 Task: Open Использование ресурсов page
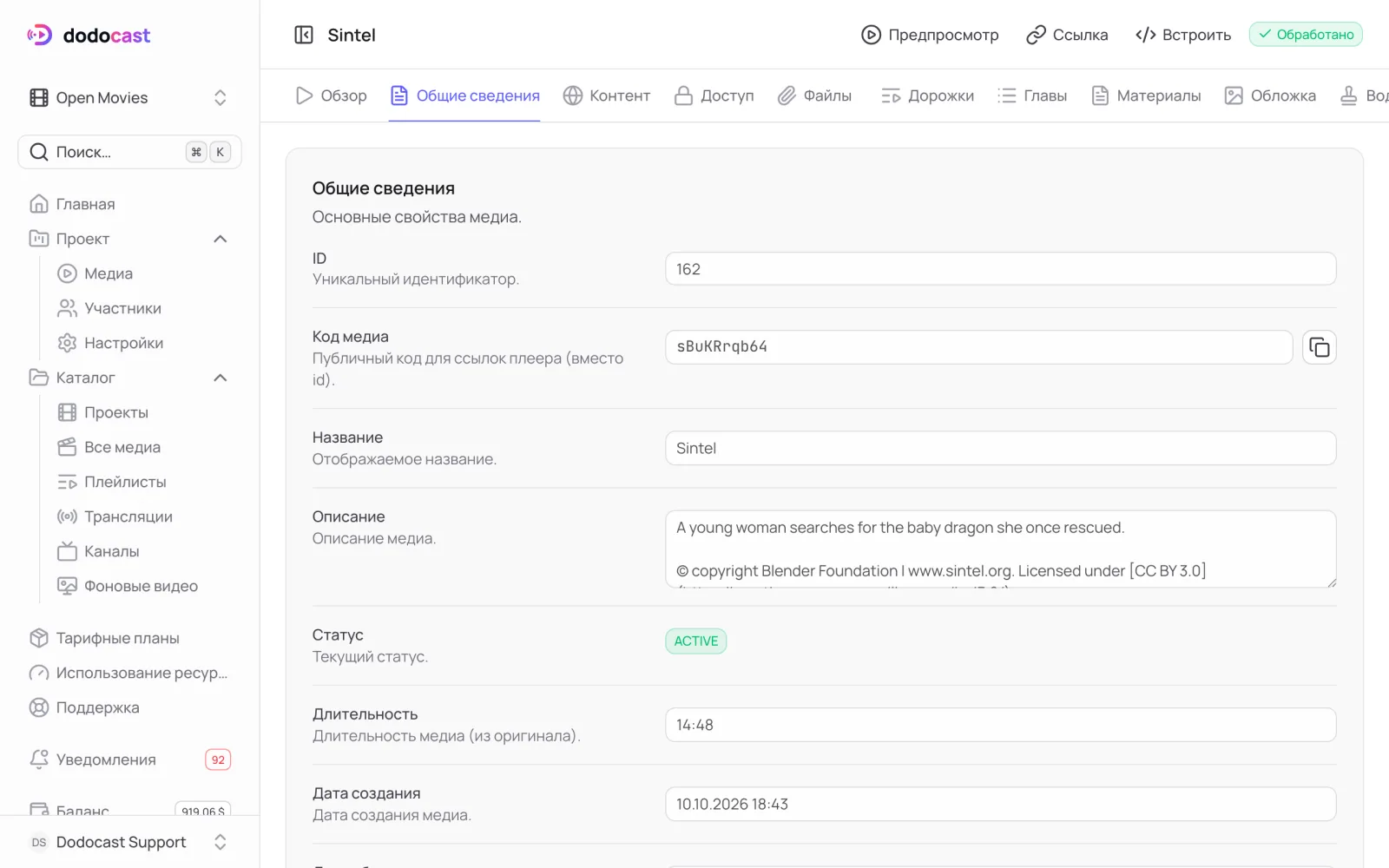(x=128, y=673)
